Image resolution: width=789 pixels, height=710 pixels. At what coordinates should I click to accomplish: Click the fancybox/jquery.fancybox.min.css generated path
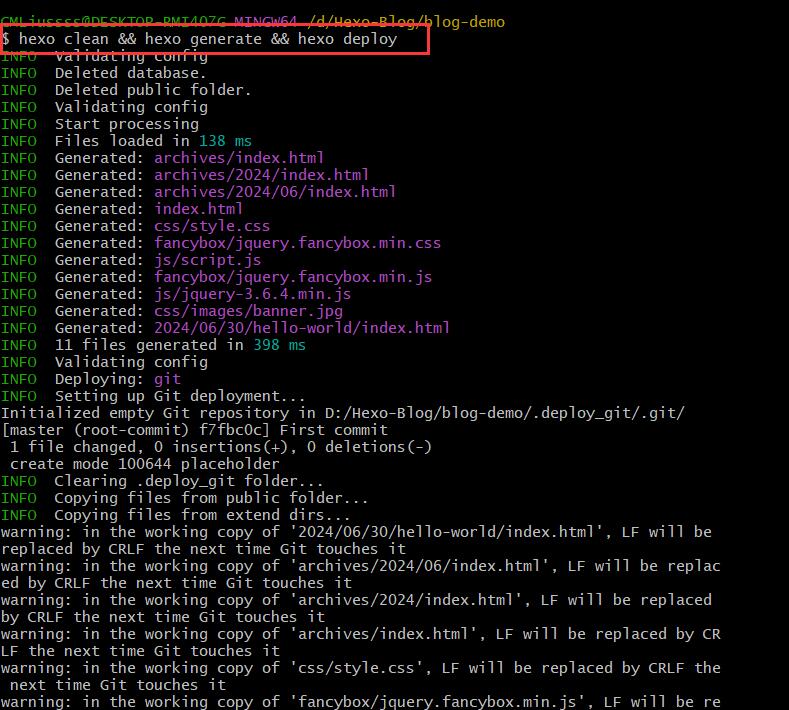297,243
